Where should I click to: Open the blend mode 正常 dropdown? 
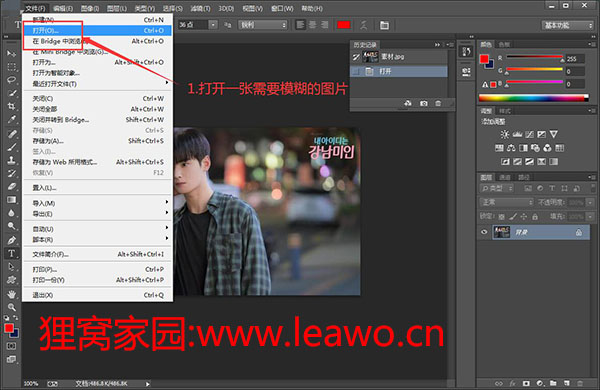click(506, 202)
